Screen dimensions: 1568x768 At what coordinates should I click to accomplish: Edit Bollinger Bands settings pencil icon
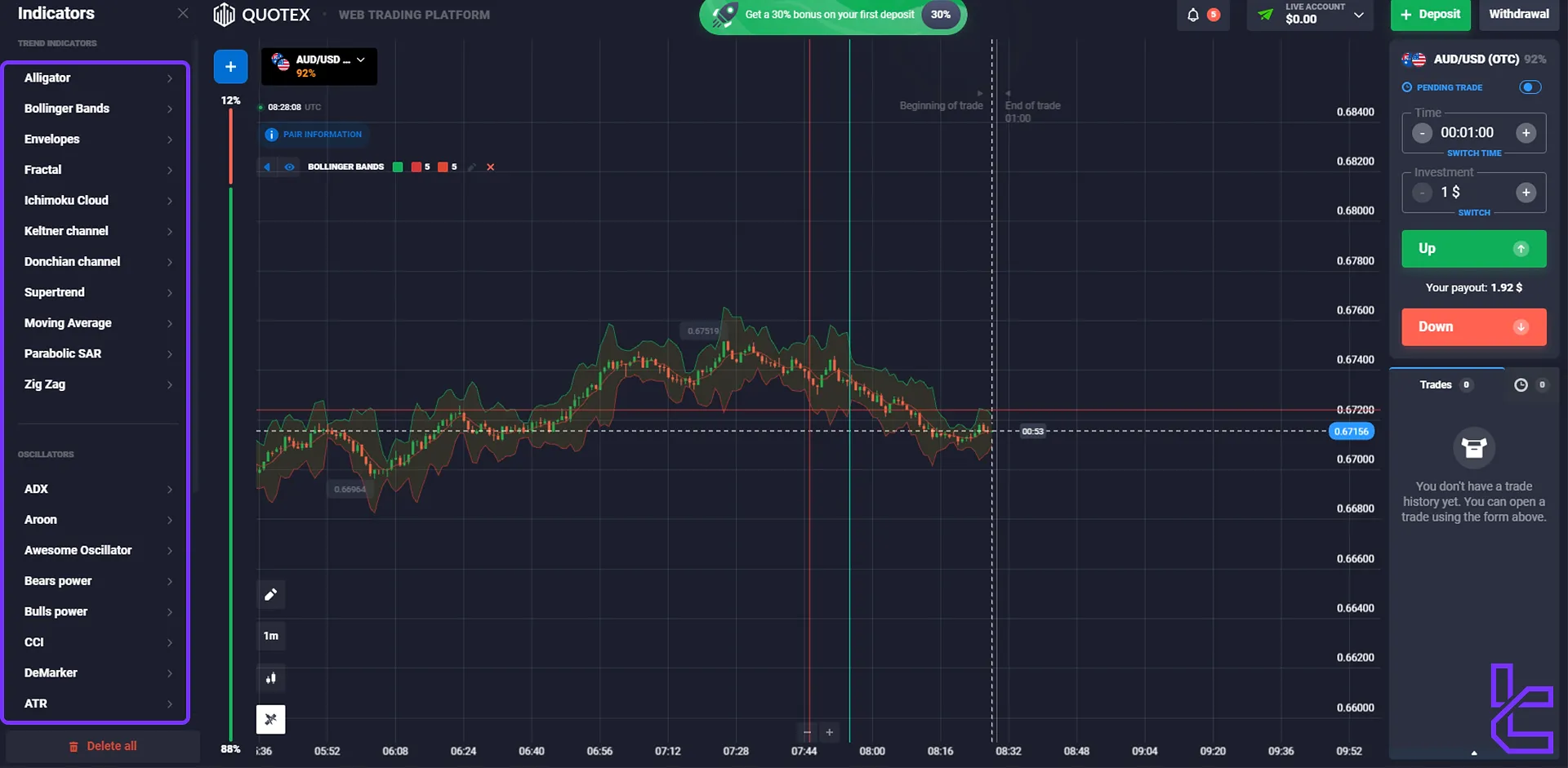[472, 167]
